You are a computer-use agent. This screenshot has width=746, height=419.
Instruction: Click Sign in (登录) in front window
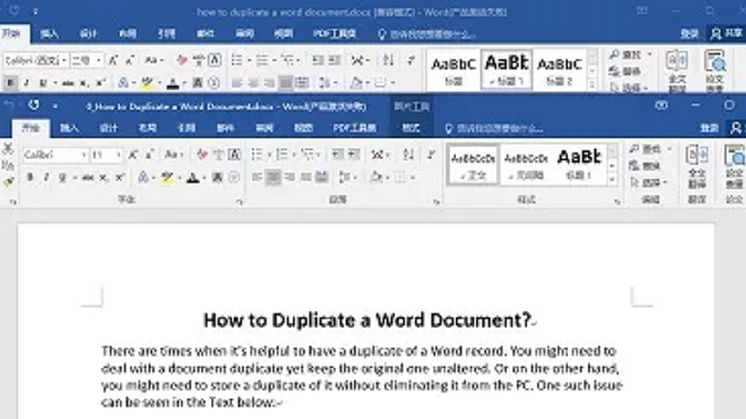pyautogui.click(x=709, y=128)
